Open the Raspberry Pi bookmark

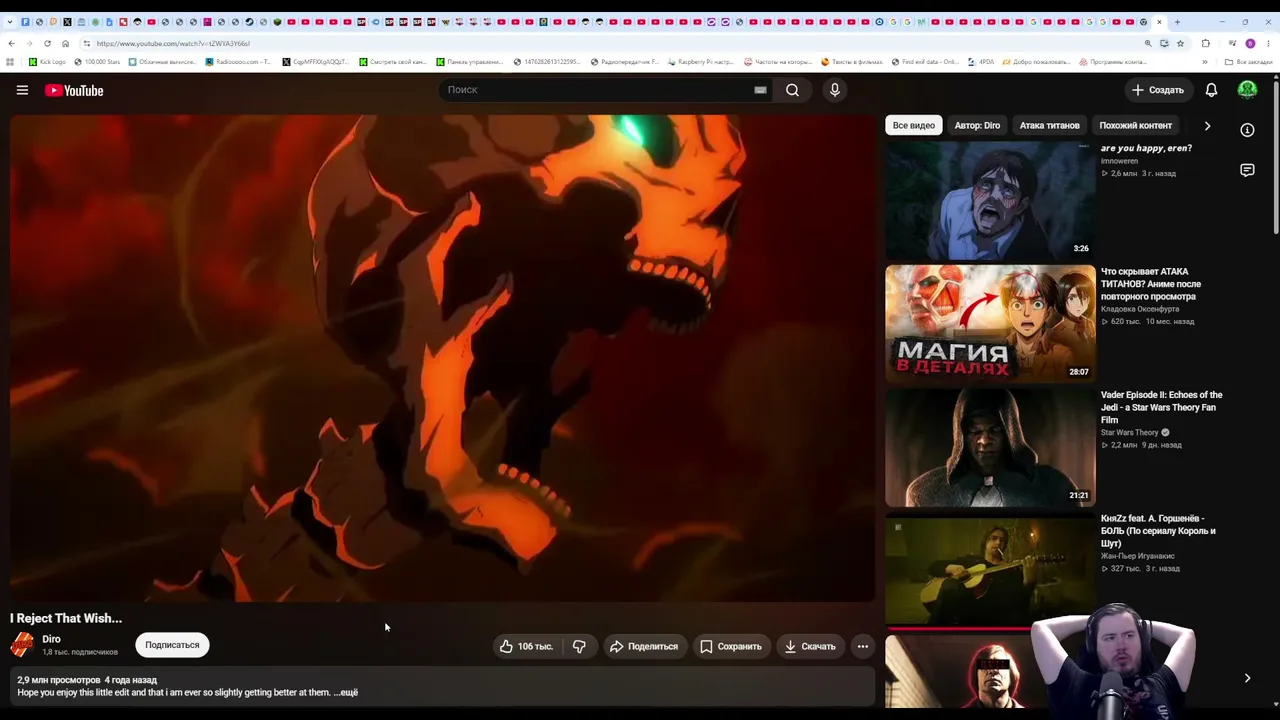(700, 62)
